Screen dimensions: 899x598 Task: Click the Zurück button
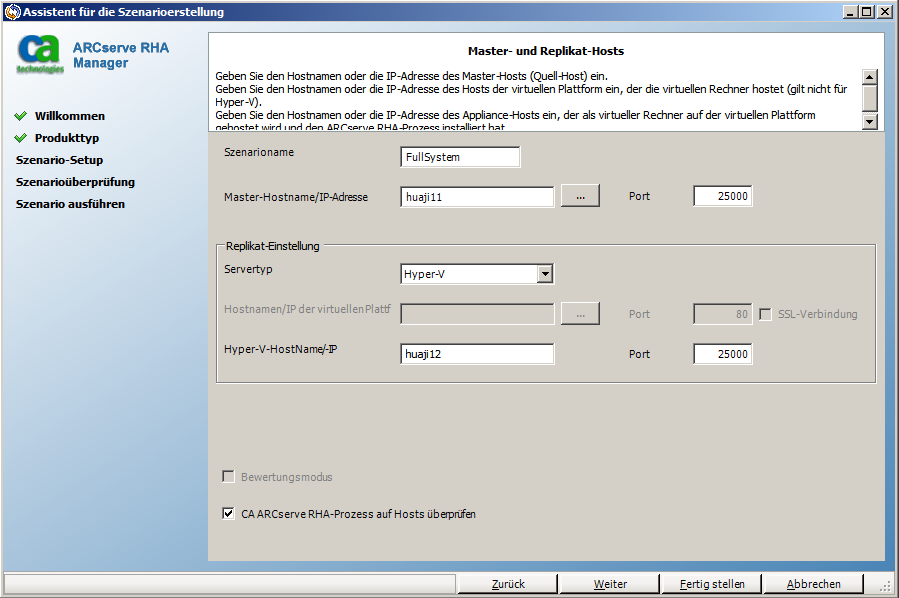508,583
